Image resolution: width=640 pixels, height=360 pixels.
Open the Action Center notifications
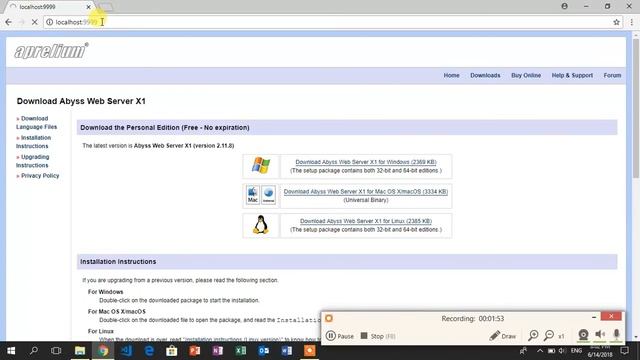tap(624, 351)
